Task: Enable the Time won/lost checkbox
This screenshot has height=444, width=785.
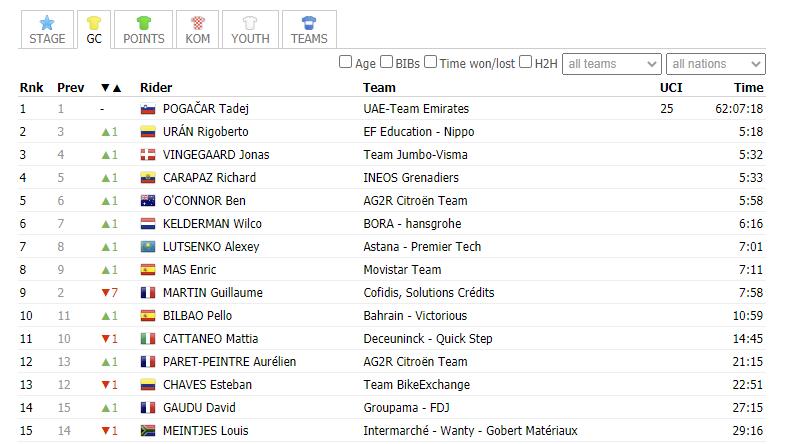Action: (x=430, y=62)
